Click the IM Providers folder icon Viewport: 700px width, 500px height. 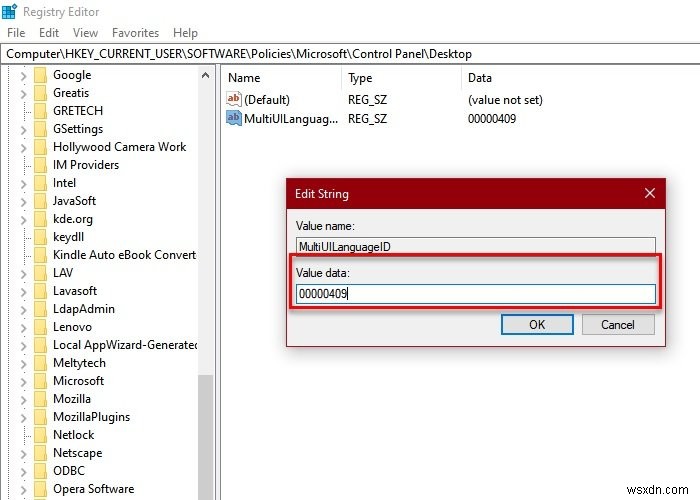(40, 165)
